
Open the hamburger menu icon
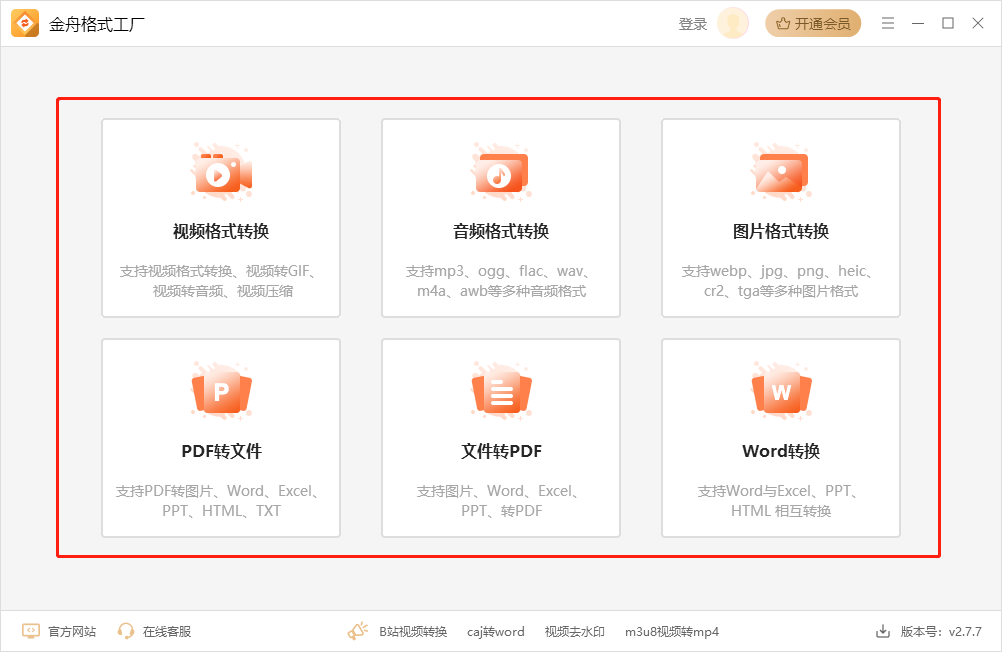point(888,24)
